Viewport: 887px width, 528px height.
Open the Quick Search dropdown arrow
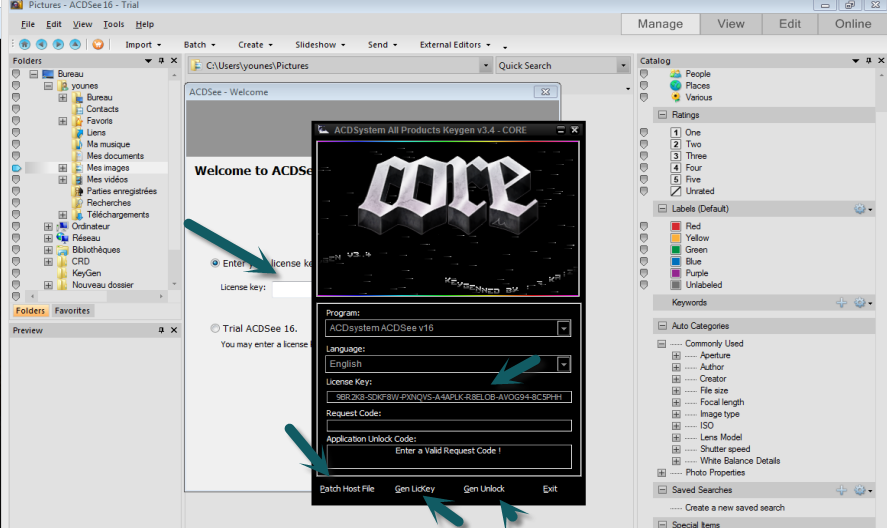pos(623,66)
